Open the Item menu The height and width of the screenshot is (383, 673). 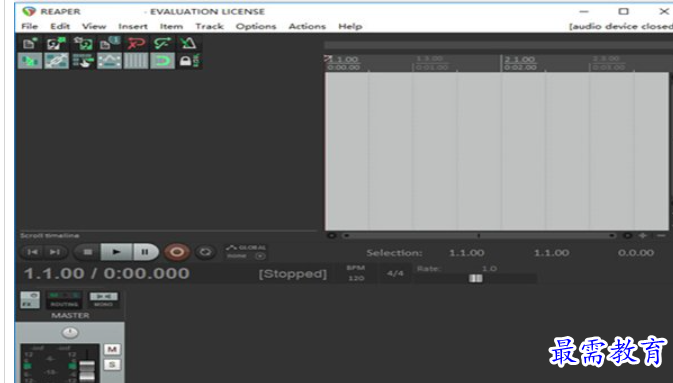[171, 26]
